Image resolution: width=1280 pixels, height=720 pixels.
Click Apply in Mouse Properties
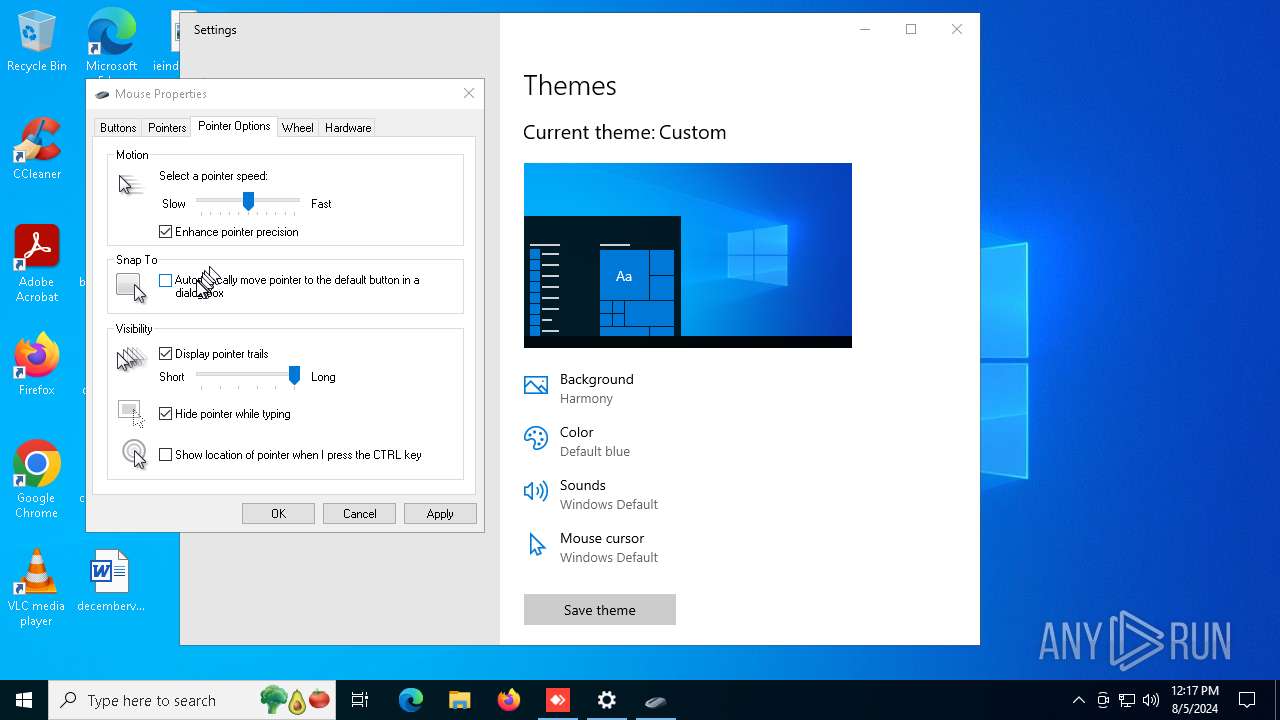click(440, 513)
